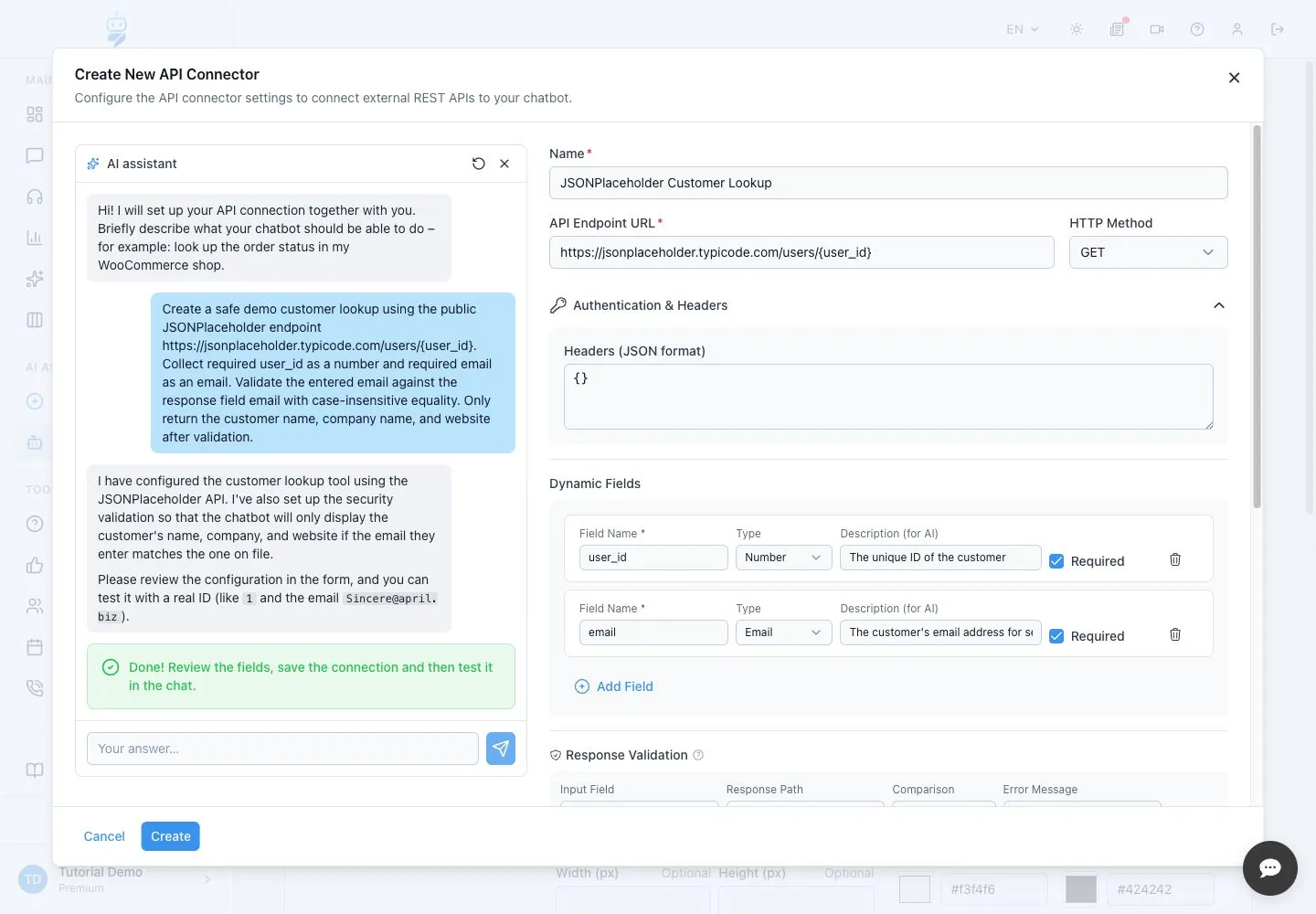Open the chat bubble icon in sidebar

tap(35, 155)
